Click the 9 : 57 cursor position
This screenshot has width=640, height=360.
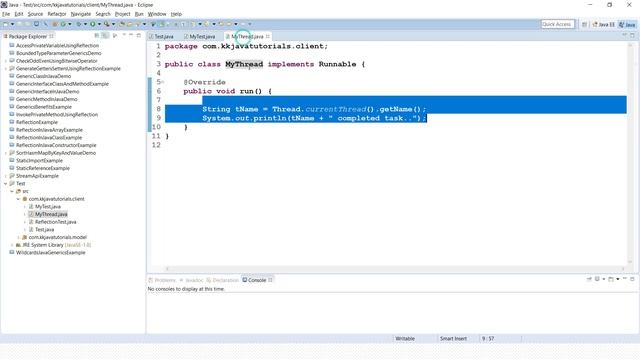click(x=488, y=338)
